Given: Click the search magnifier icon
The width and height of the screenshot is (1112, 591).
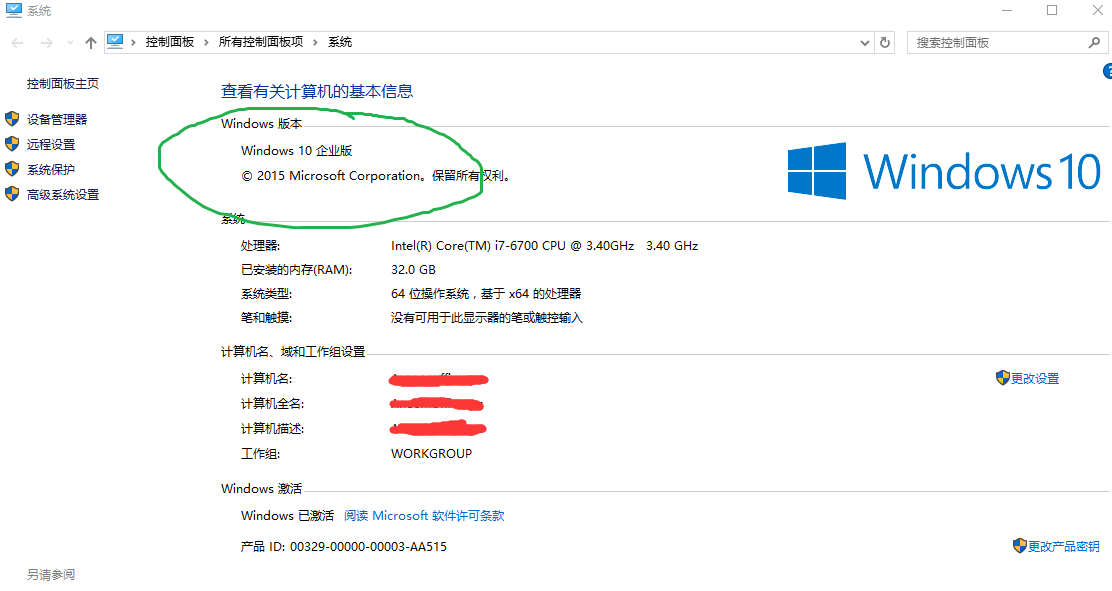Looking at the screenshot, I should (1094, 43).
